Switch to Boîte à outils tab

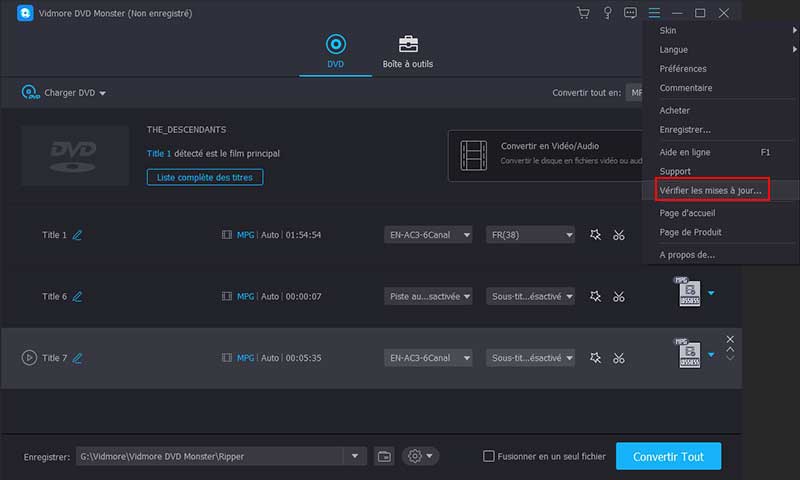tap(408, 51)
